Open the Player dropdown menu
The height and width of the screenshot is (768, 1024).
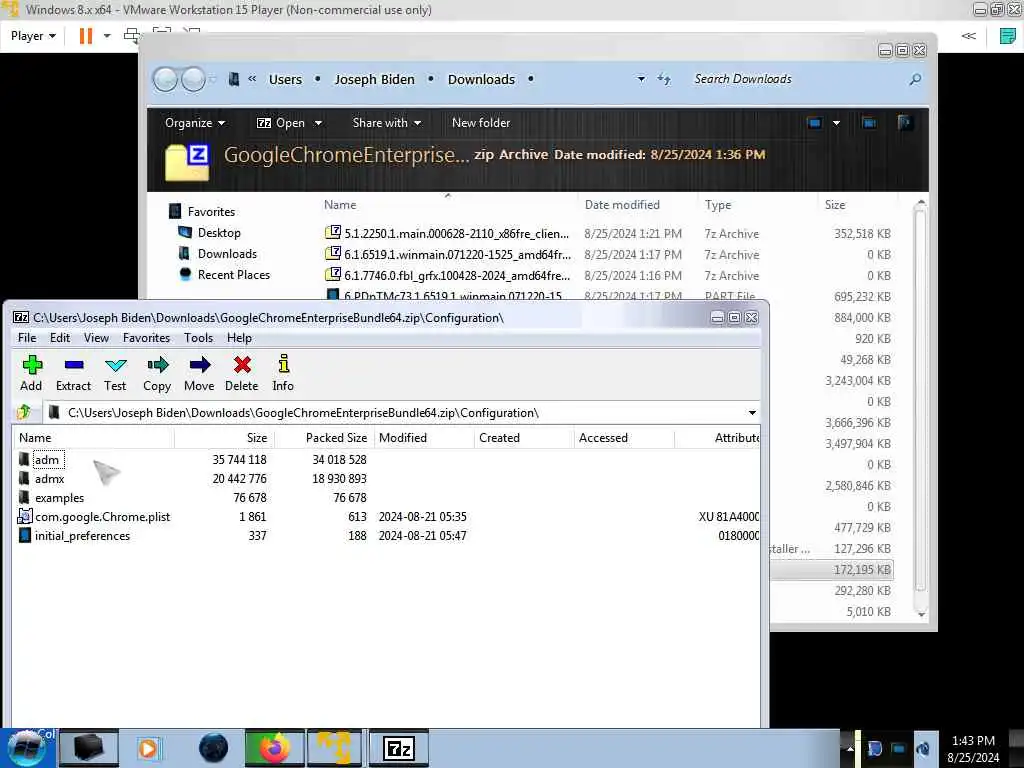pyautogui.click(x=33, y=36)
